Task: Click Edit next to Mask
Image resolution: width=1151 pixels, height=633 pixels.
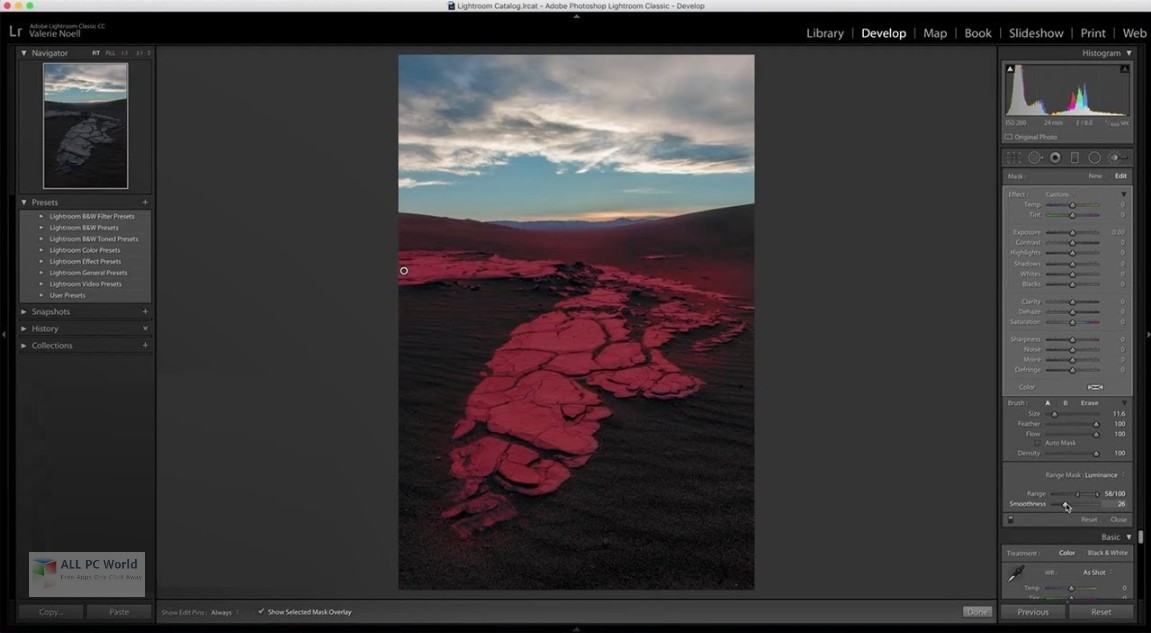Action: 1120,176
